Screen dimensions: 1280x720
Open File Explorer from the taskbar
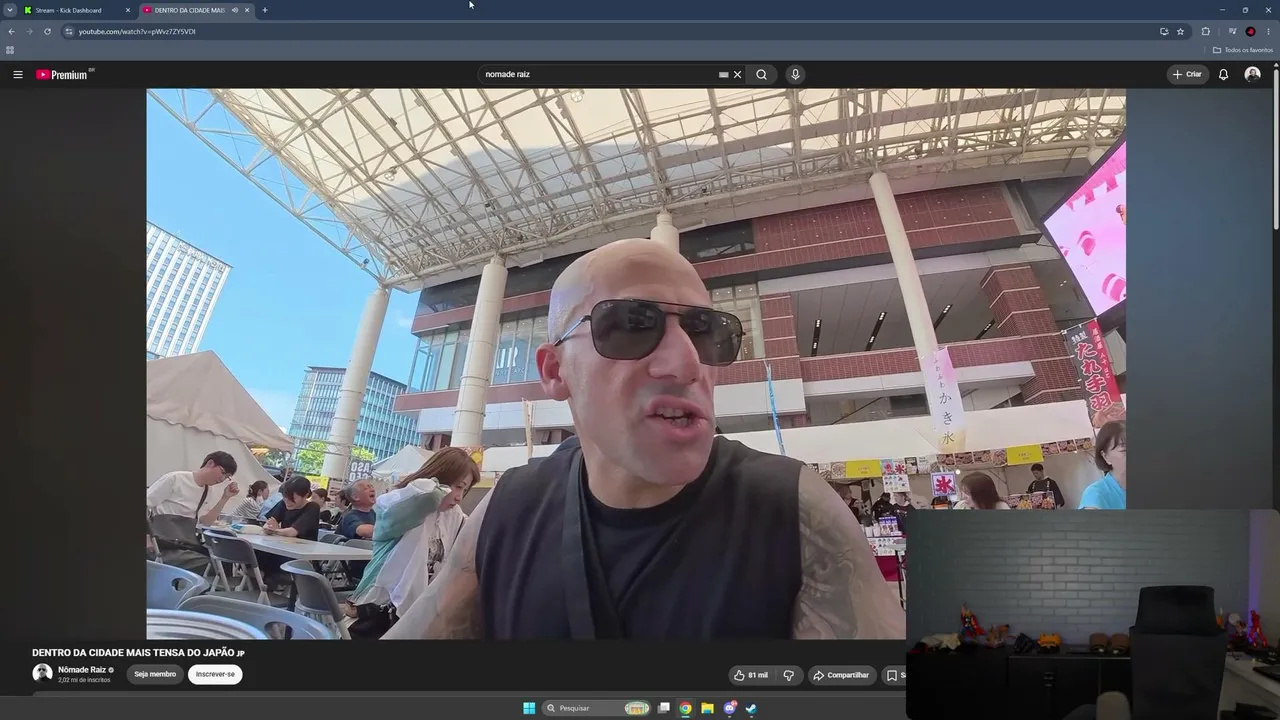pyautogui.click(x=707, y=708)
